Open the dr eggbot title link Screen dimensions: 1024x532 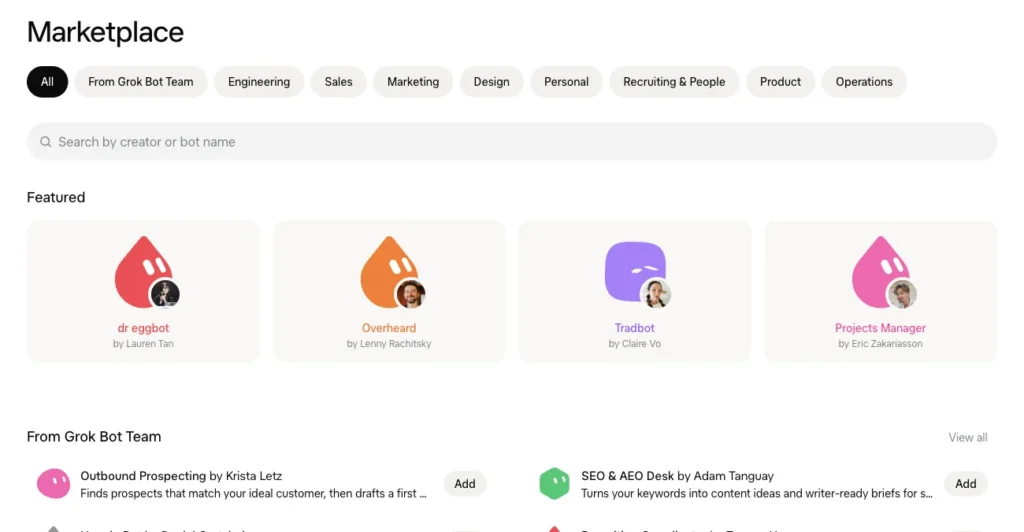[143, 328]
